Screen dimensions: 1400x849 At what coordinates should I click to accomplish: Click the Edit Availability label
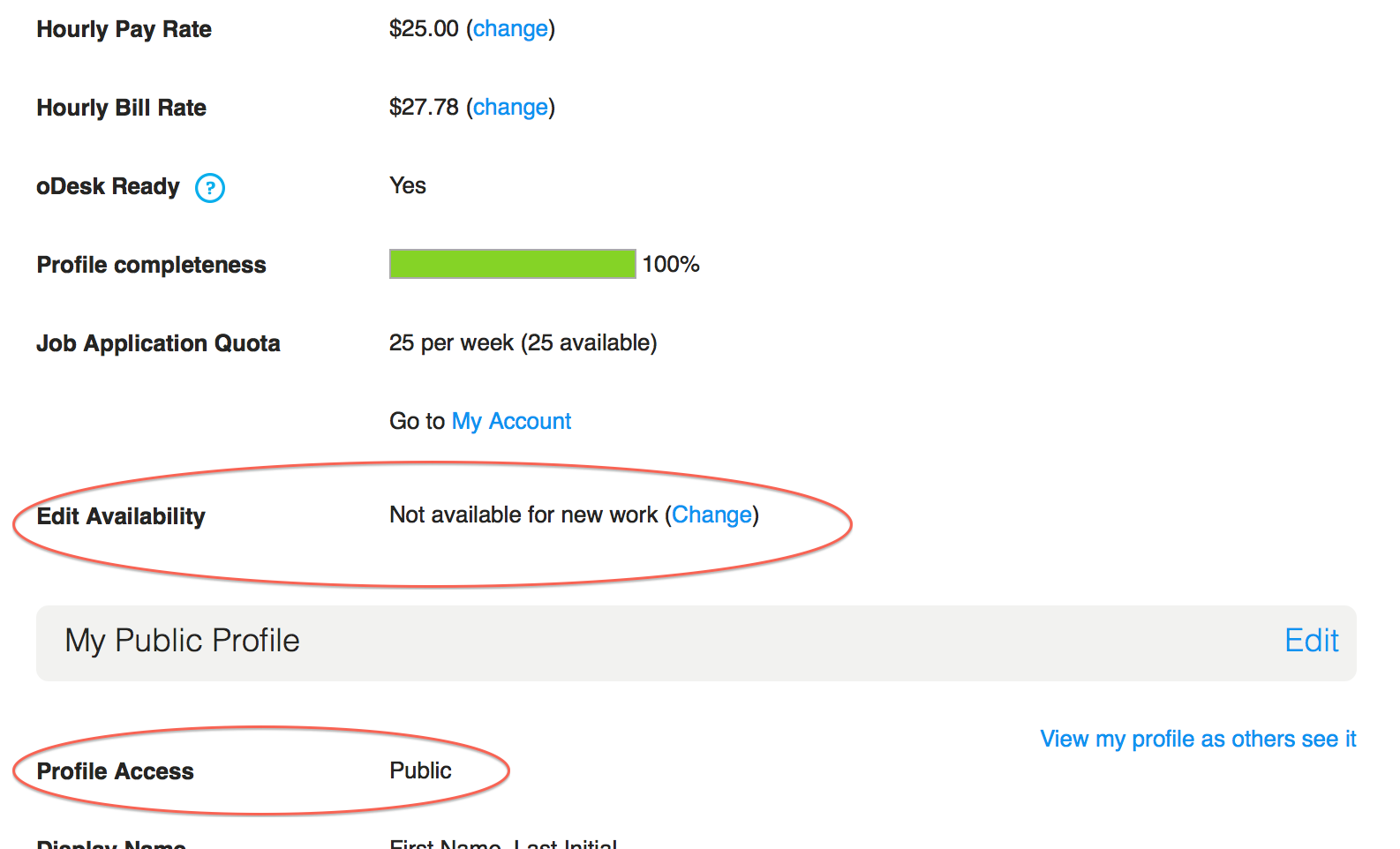tap(121, 516)
